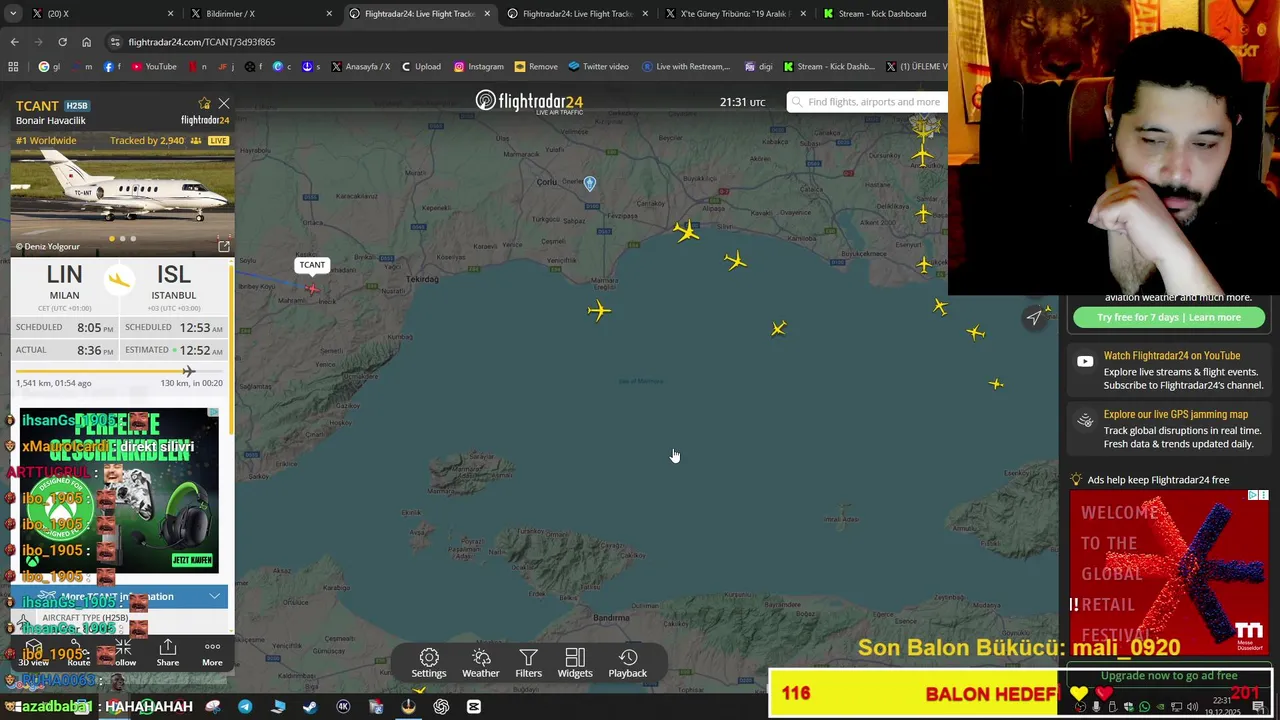
Task: Focus Find flights, airports search box
Action: (868, 102)
